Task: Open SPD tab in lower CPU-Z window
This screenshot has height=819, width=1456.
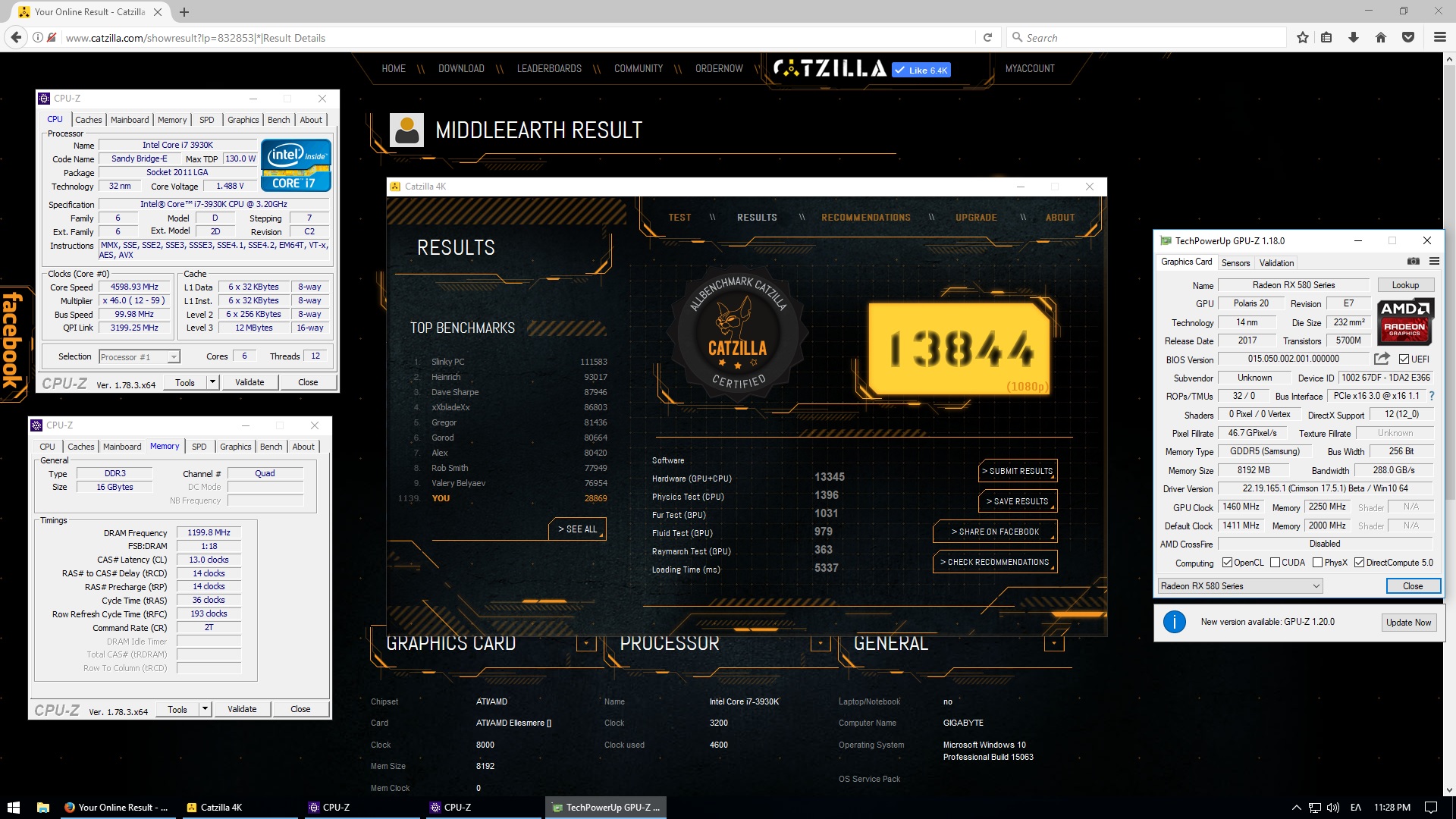Action: click(199, 447)
